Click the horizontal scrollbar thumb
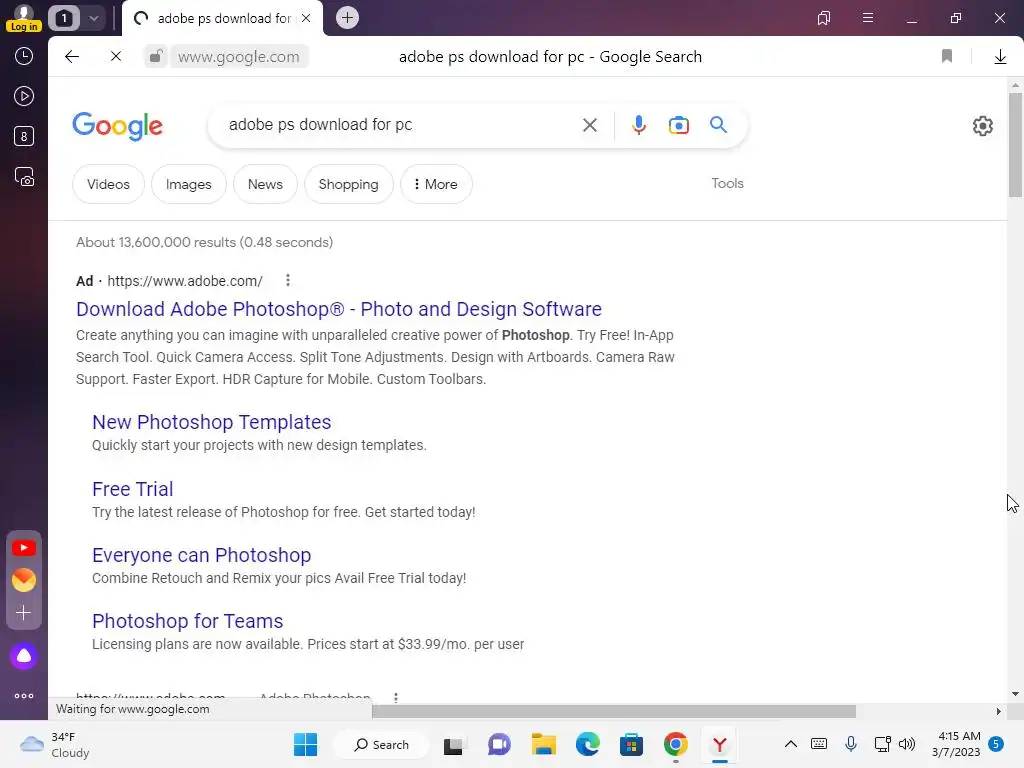Image resolution: width=1024 pixels, height=768 pixels. 614,711
